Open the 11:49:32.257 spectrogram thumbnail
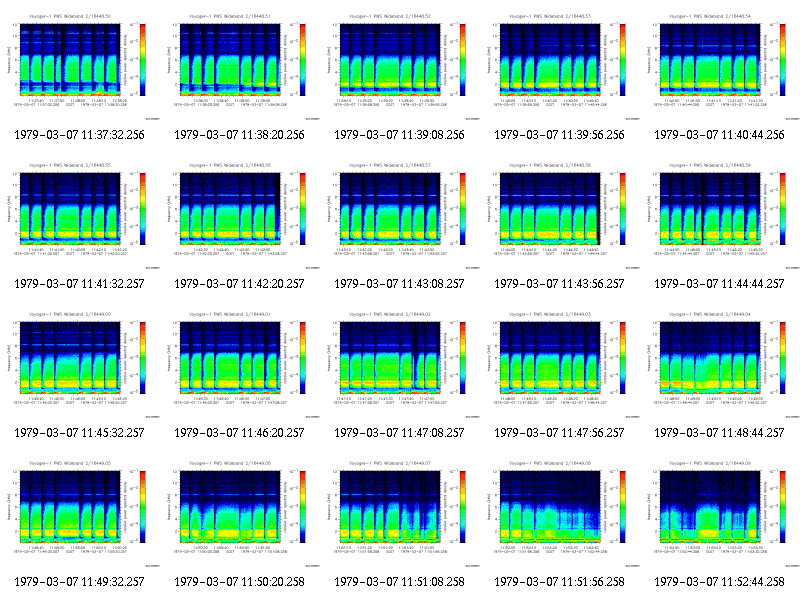The image size is (800, 596). [x=80, y=513]
